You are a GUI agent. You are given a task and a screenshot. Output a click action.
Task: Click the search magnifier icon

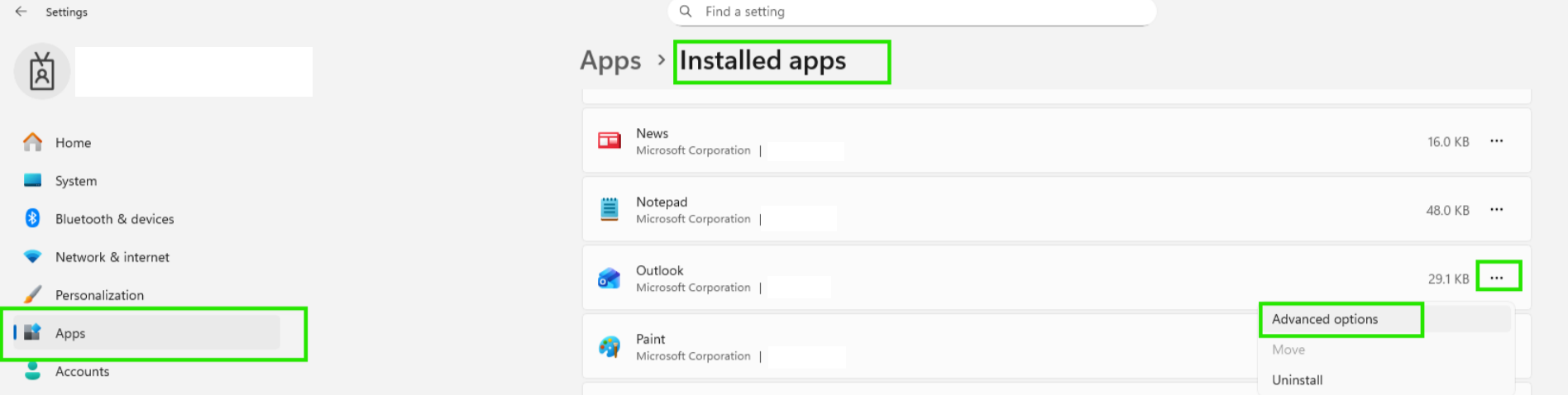pos(686,12)
